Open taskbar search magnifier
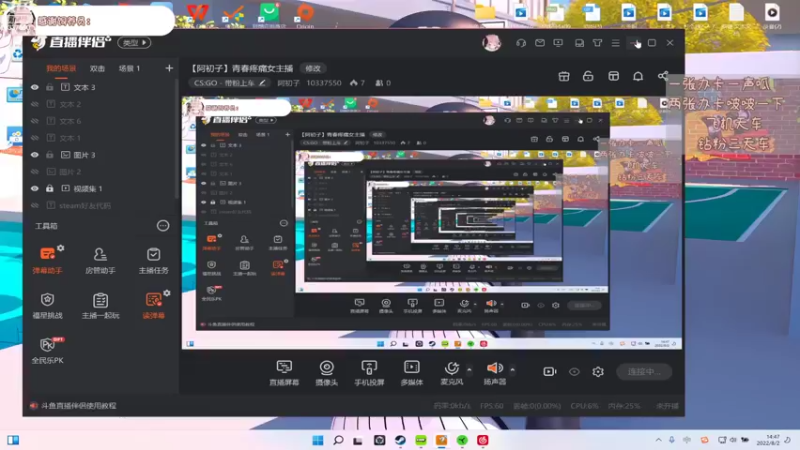 pyautogui.click(x=338, y=440)
